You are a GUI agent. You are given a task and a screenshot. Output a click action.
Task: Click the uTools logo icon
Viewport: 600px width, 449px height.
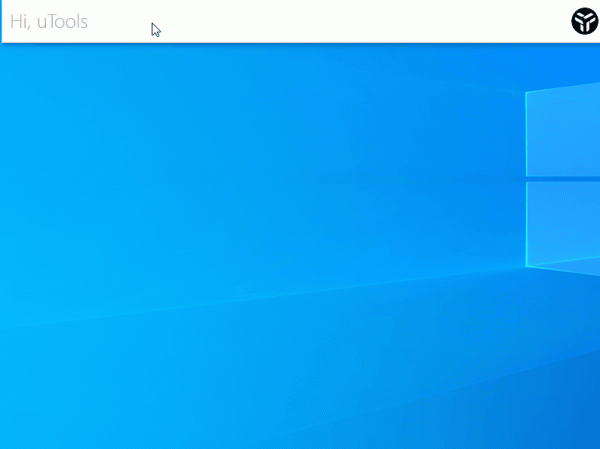[585, 21]
